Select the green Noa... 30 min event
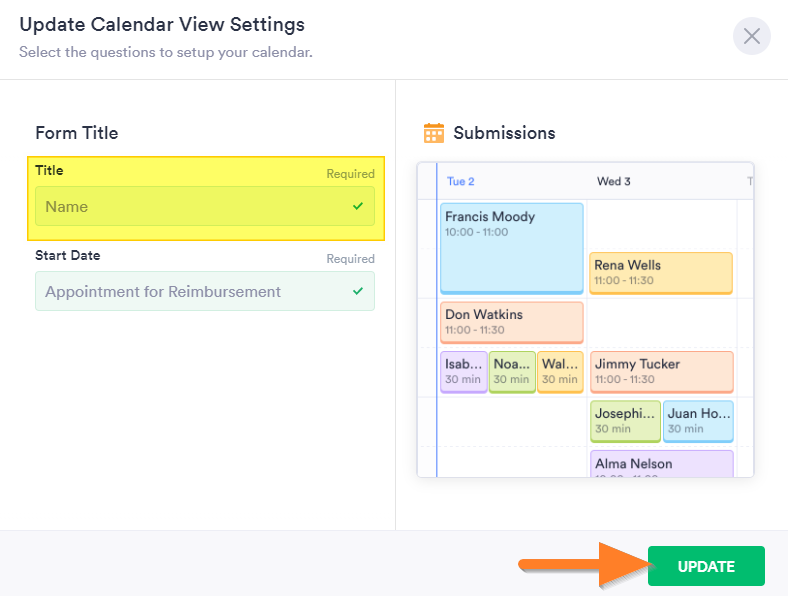The width and height of the screenshot is (788, 596). (512, 372)
